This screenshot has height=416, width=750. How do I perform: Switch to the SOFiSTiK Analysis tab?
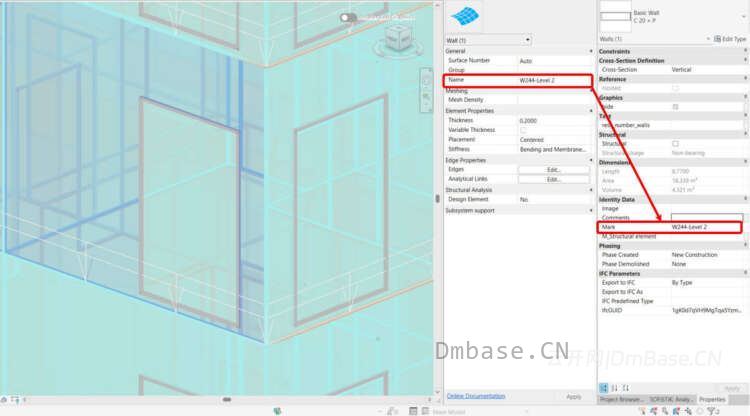click(670, 399)
